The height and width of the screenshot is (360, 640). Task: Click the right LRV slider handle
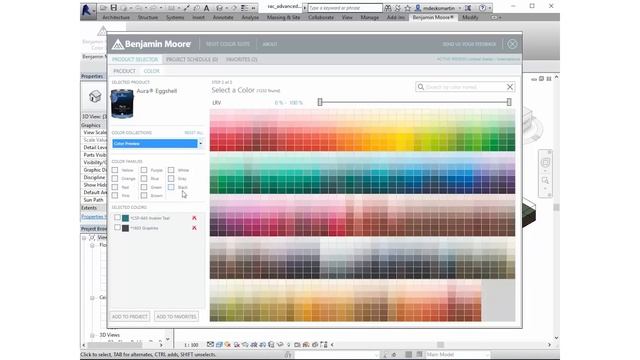(x=509, y=102)
